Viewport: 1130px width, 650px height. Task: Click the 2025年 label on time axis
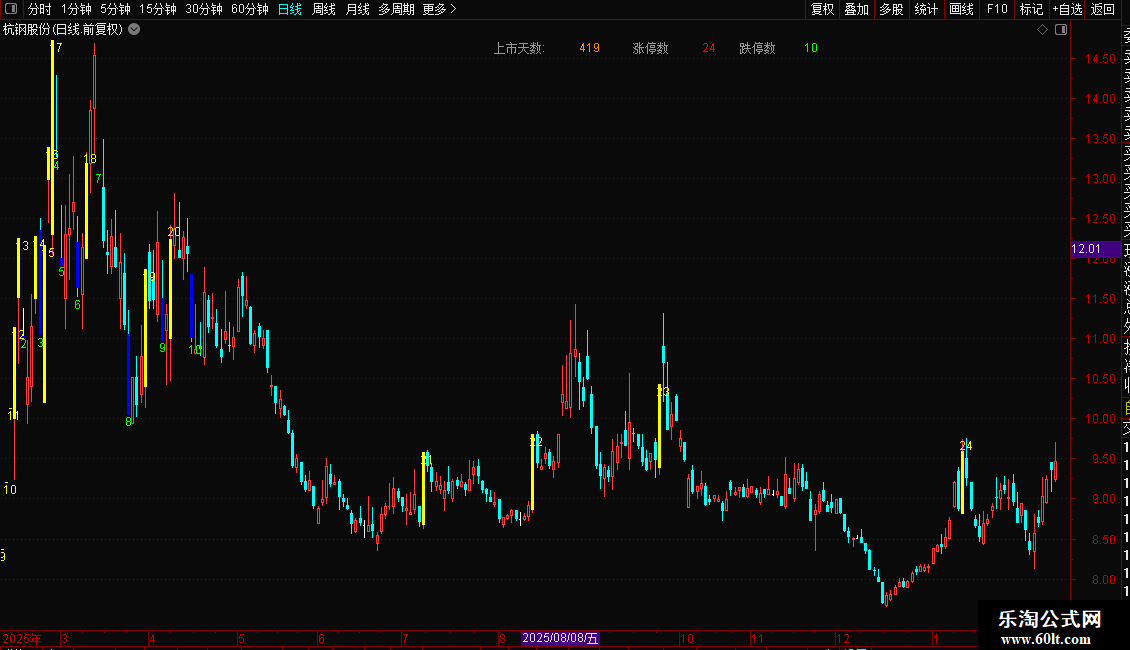point(22,638)
